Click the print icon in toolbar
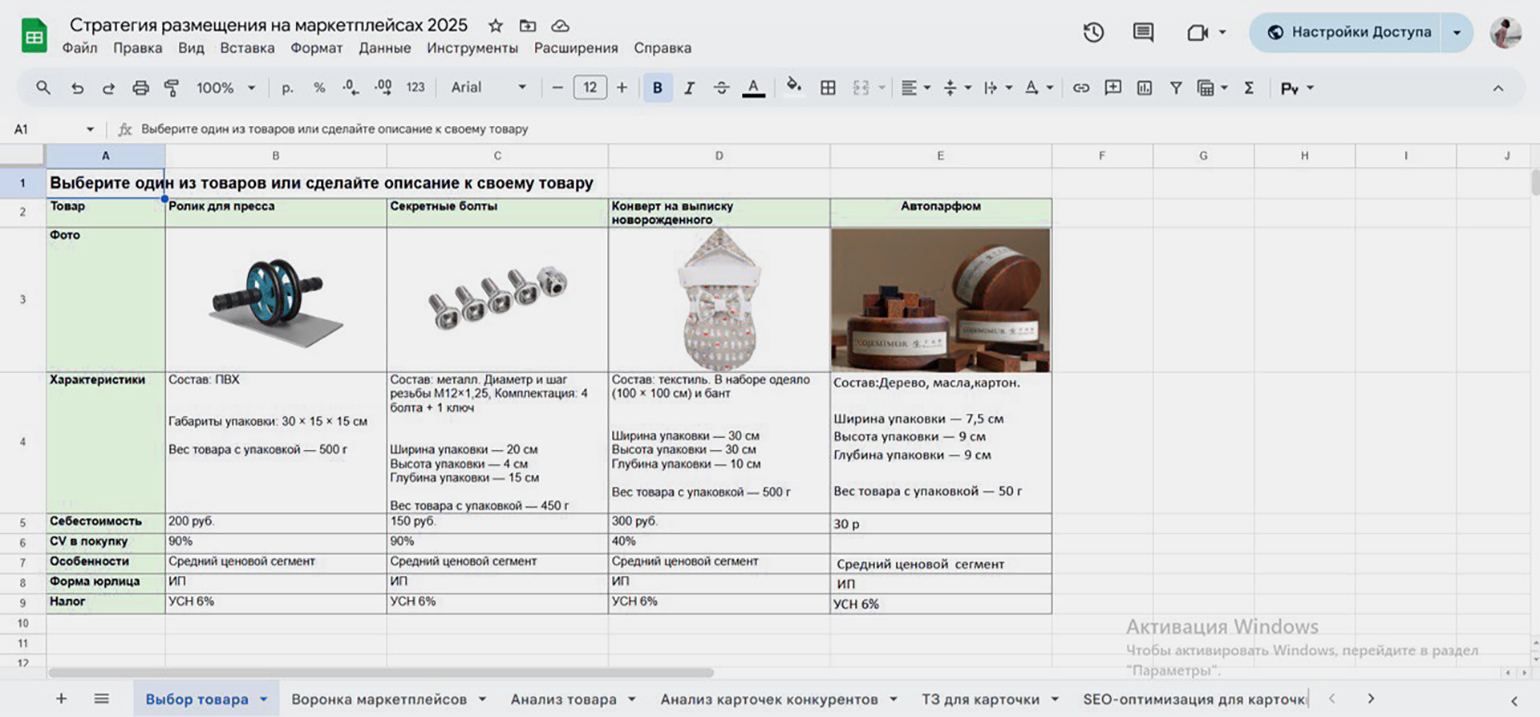This screenshot has width=1540, height=717. point(140,88)
